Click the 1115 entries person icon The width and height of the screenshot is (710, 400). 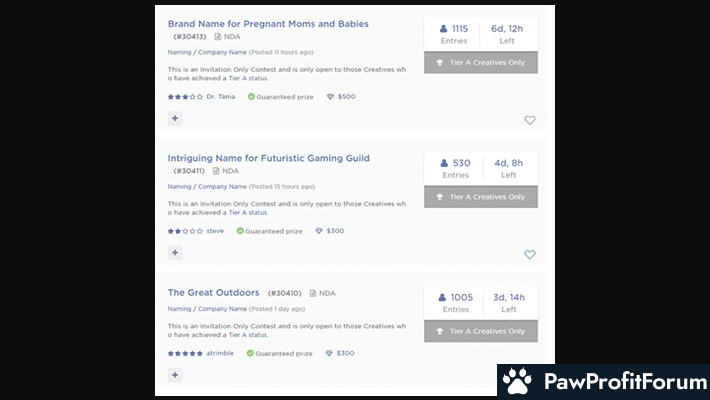(444, 29)
